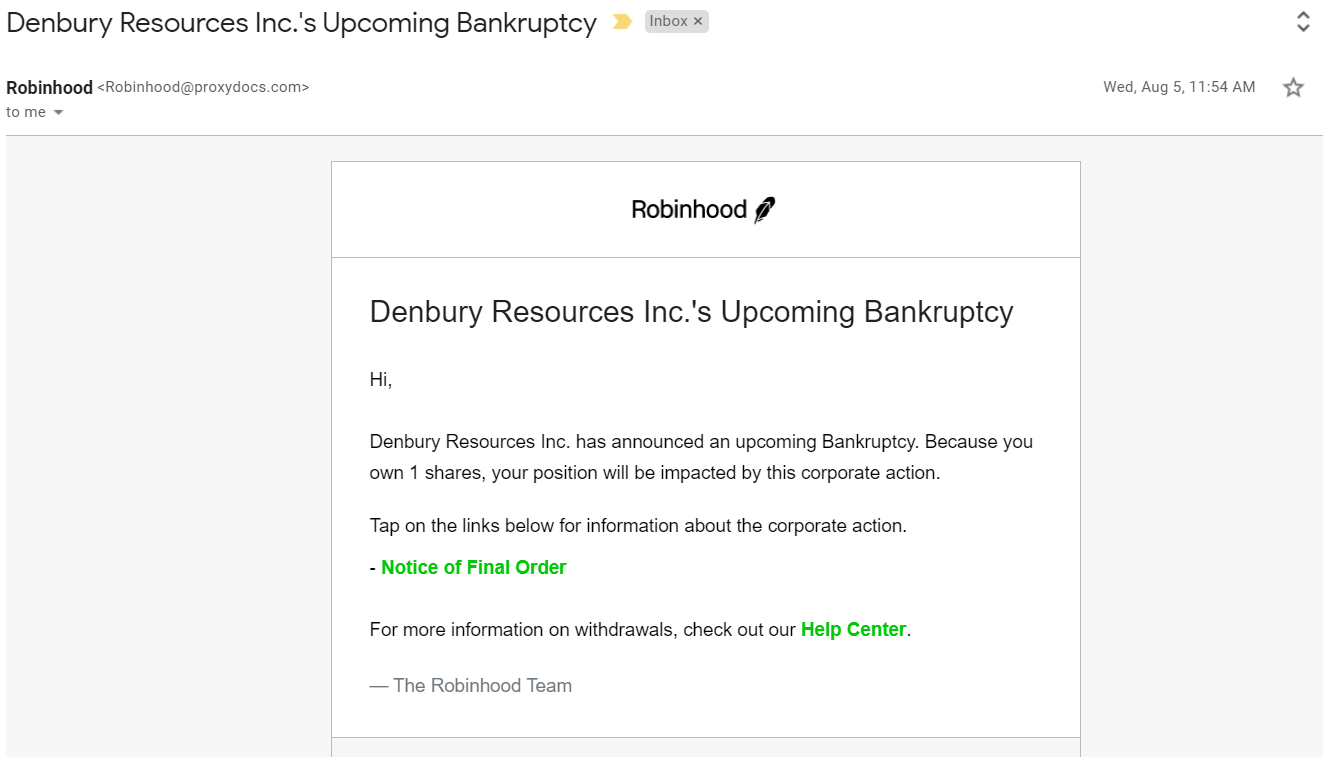The width and height of the screenshot is (1323, 757).
Task: Click the 'The Robinhood Team' signature
Action: point(471,685)
